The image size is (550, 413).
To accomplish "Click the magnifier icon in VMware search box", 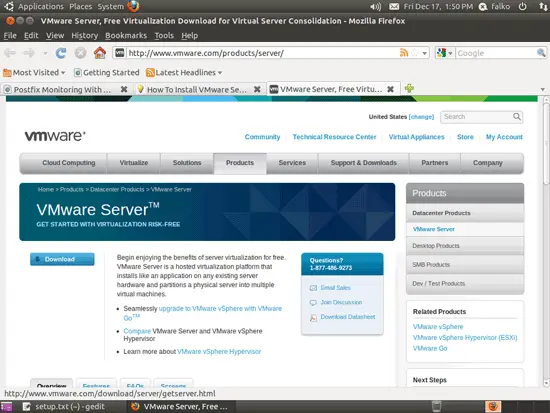I will click(x=517, y=116).
